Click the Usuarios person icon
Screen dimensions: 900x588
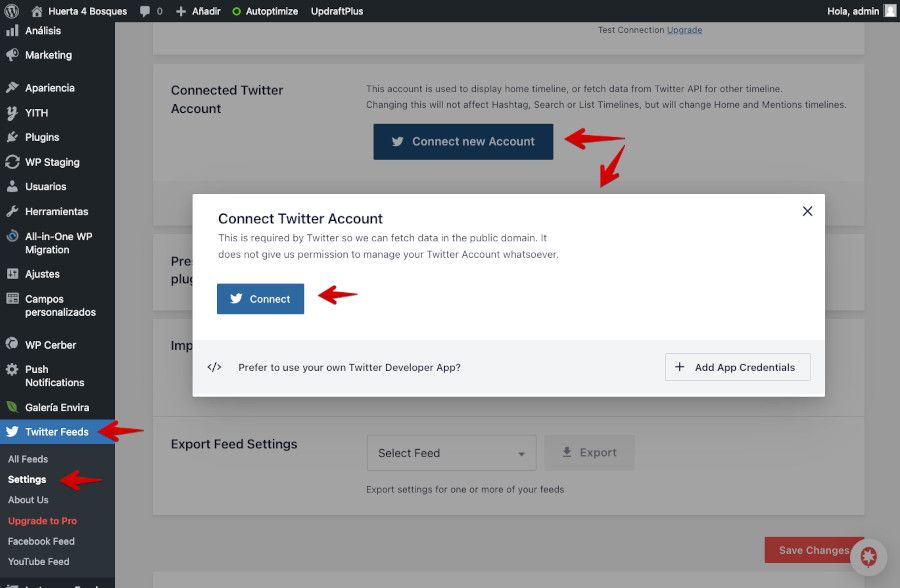click(12, 186)
